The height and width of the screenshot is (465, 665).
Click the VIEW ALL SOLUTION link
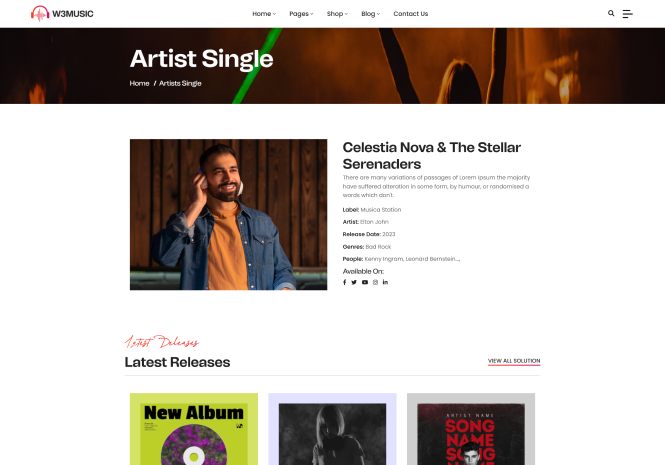514,361
